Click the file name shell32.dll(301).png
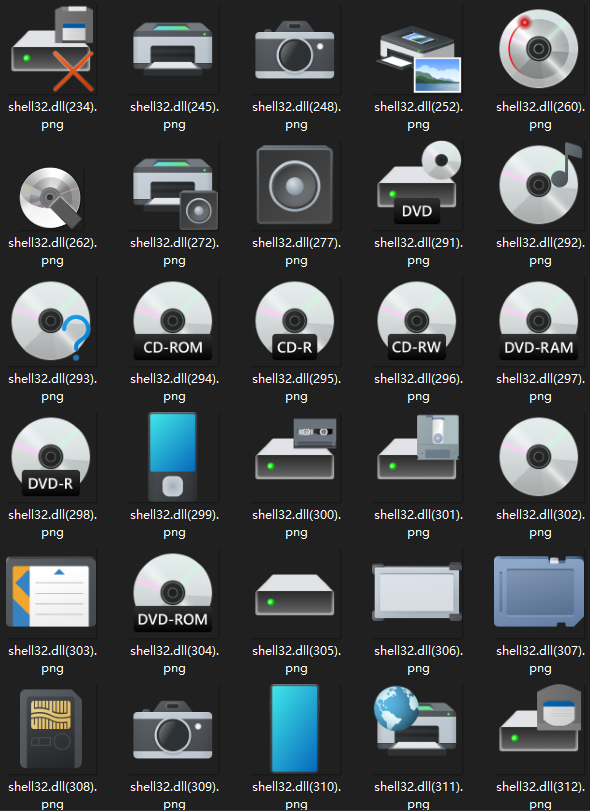 418,523
